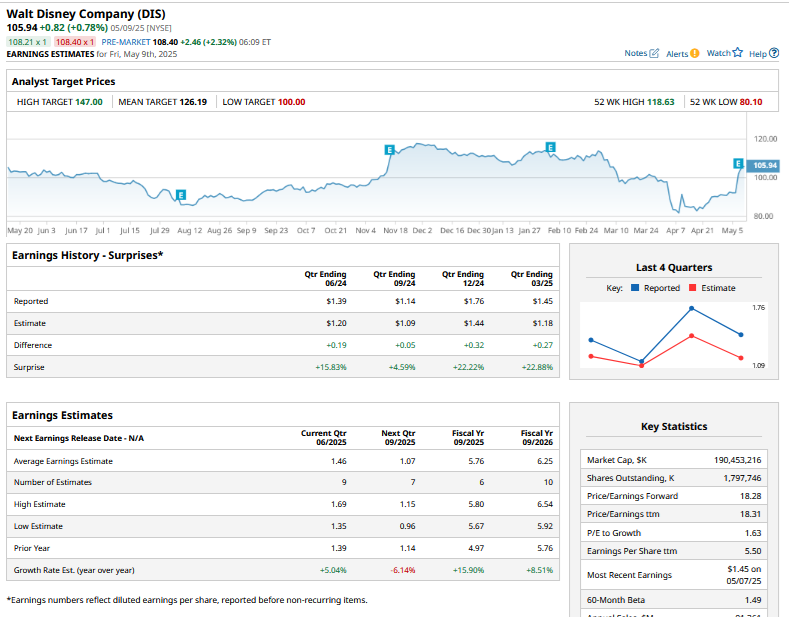This screenshot has width=789, height=617.
Task: Click the Low Target 100.00 value
Action: point(292,102)
